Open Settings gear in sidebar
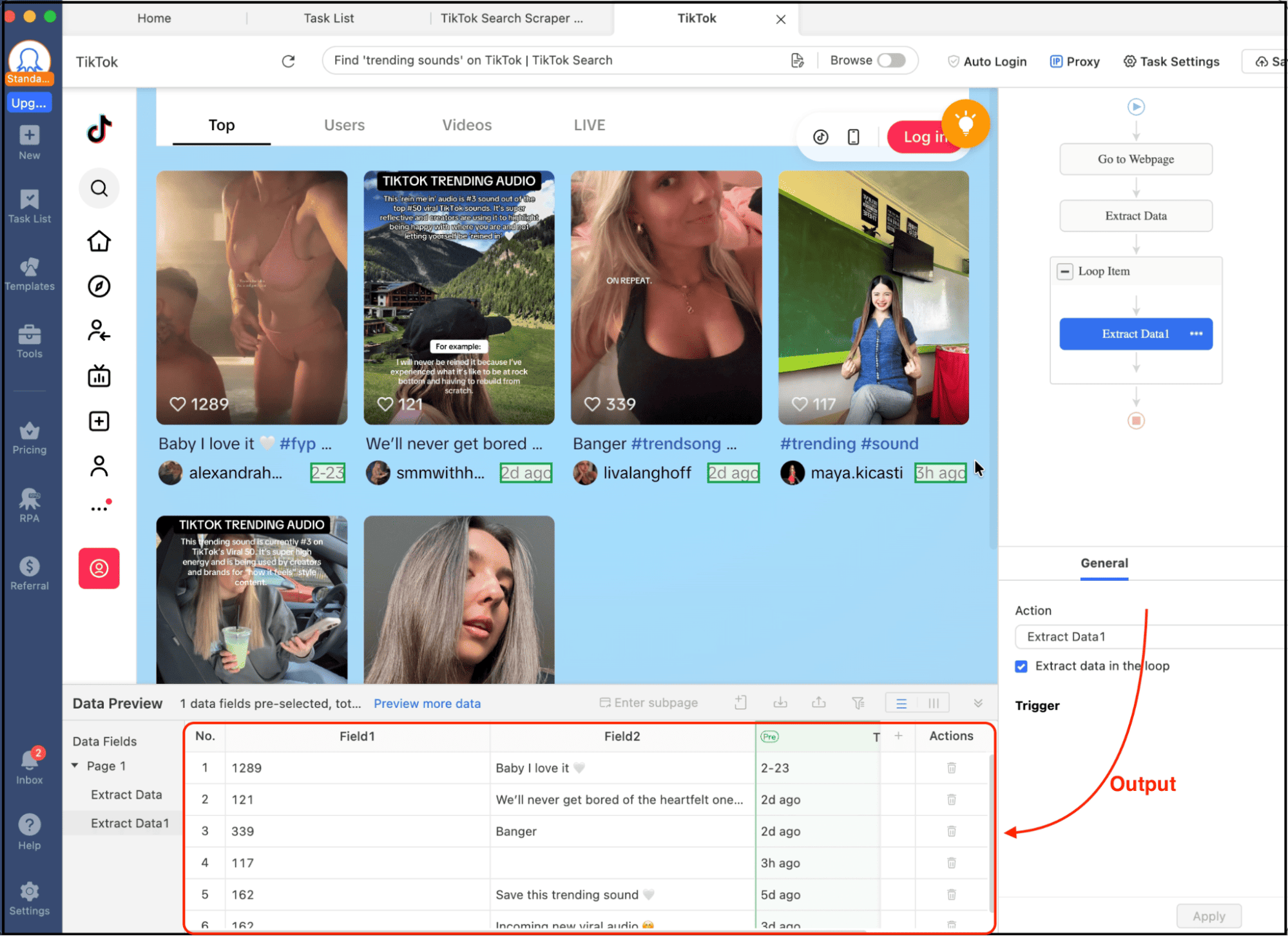The width and height of the screenshot is (1288, 936). 30,899
